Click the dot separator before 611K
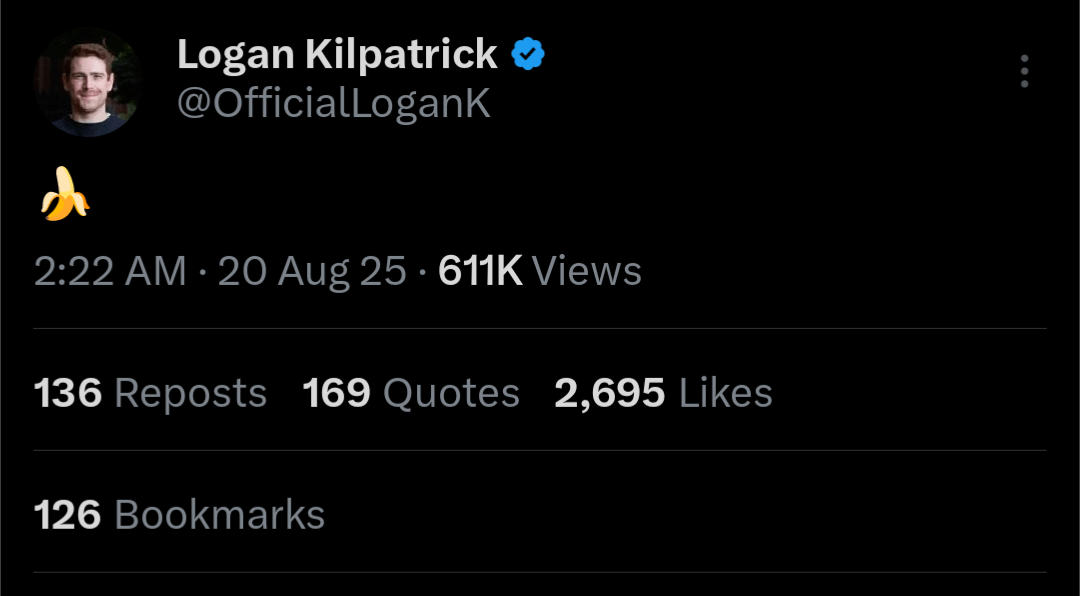The image size is (1080, 596). (423, 272)
